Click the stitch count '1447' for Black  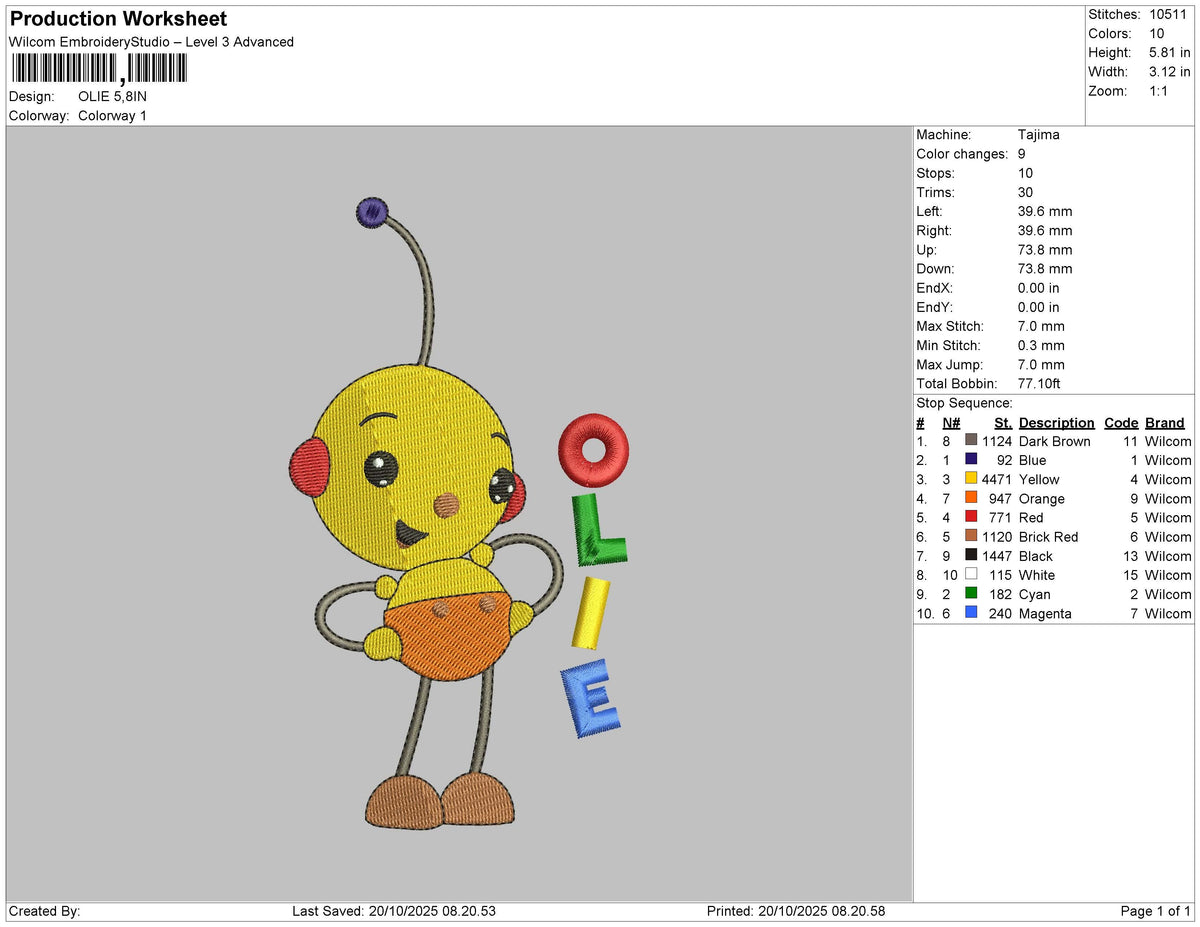click(997, 556)
